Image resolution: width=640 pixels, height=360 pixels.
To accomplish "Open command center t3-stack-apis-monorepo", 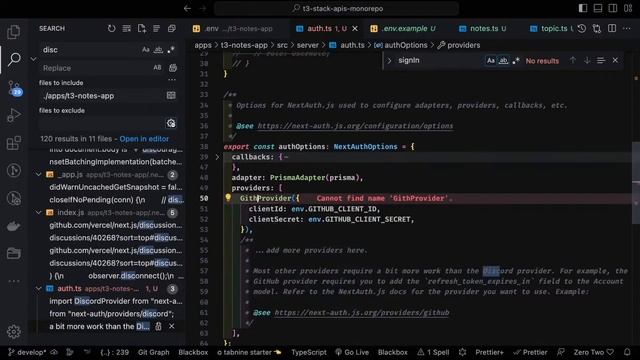I will (337, 8).
